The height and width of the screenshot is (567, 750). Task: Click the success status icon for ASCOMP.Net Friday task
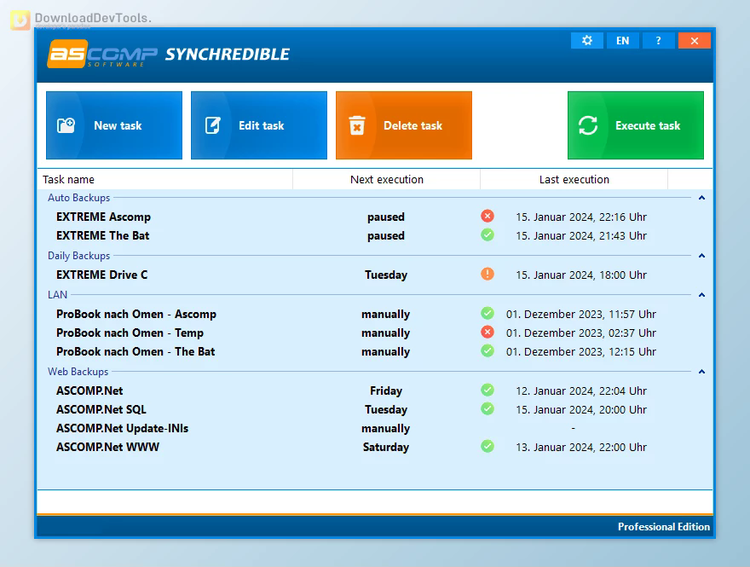487,390
